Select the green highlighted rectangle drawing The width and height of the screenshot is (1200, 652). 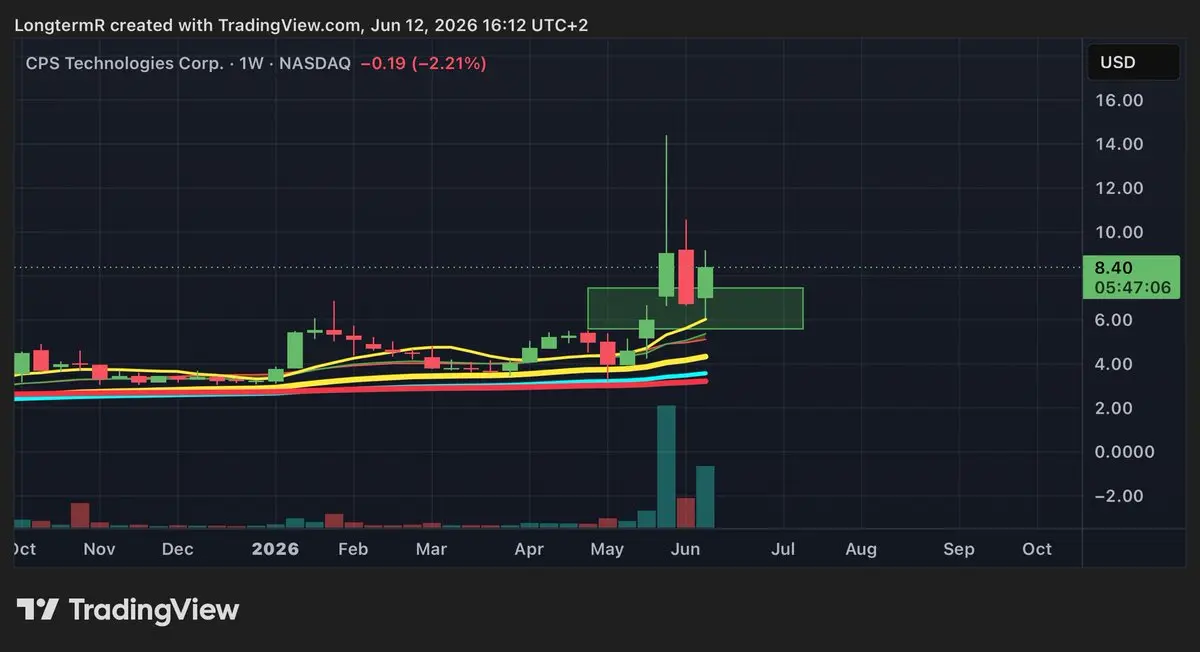coord(695,308)
